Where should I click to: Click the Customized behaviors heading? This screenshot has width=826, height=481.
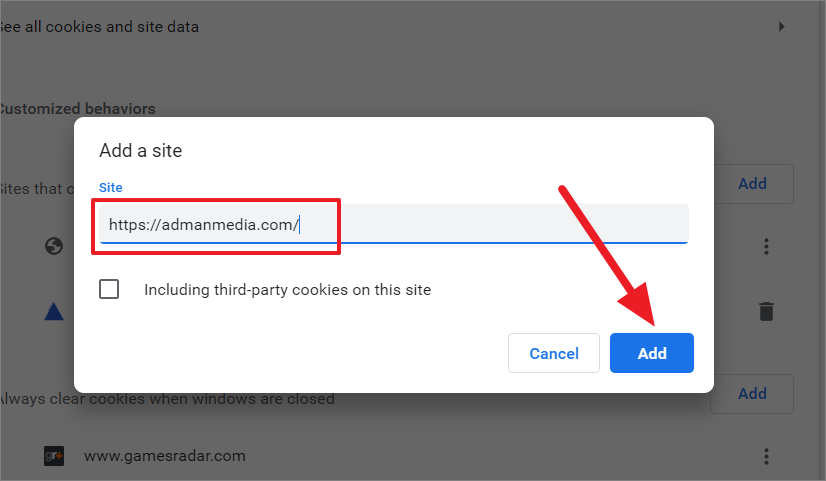tap(77, 109)
